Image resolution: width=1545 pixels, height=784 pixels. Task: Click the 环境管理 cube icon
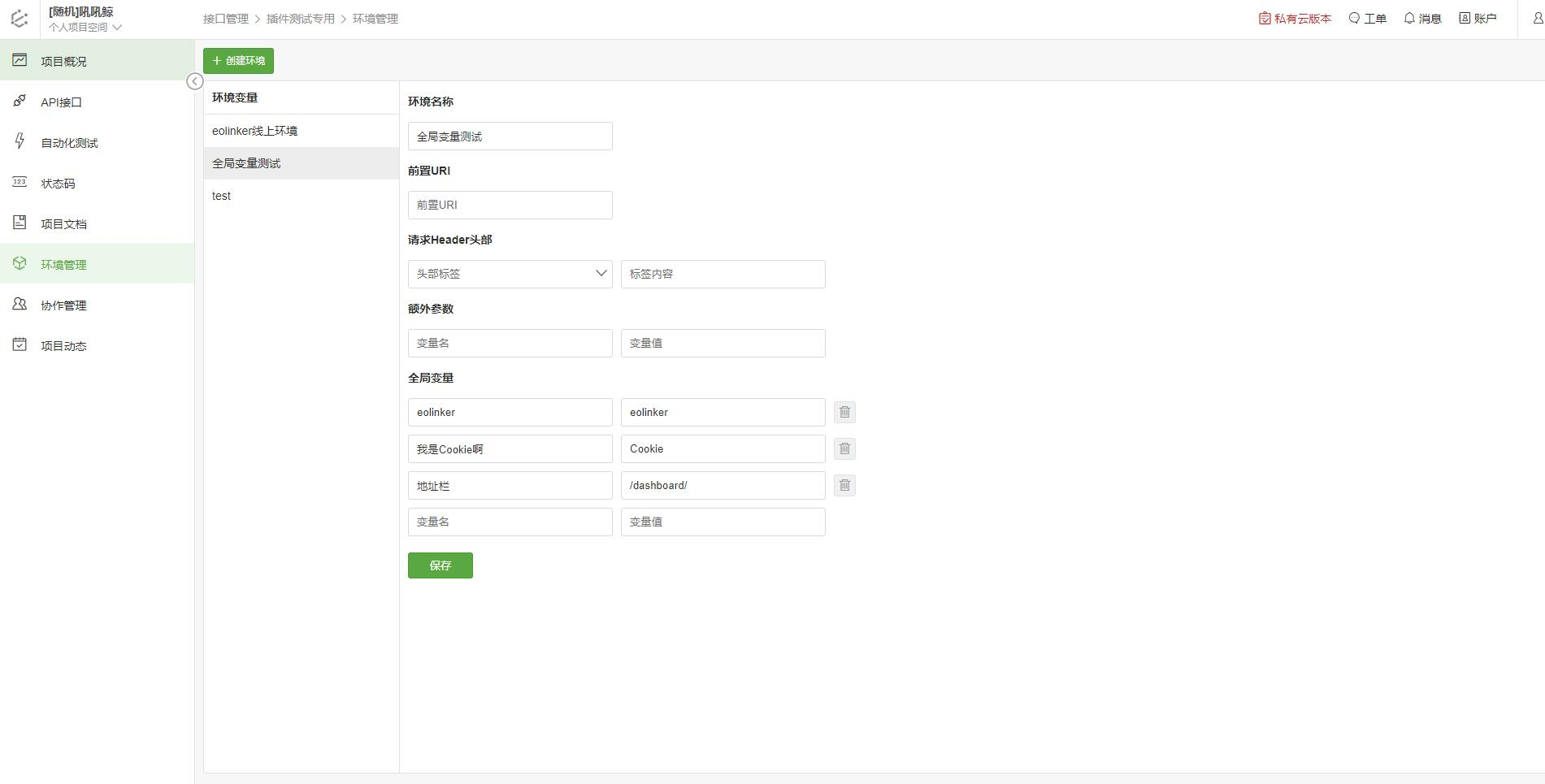20,263
